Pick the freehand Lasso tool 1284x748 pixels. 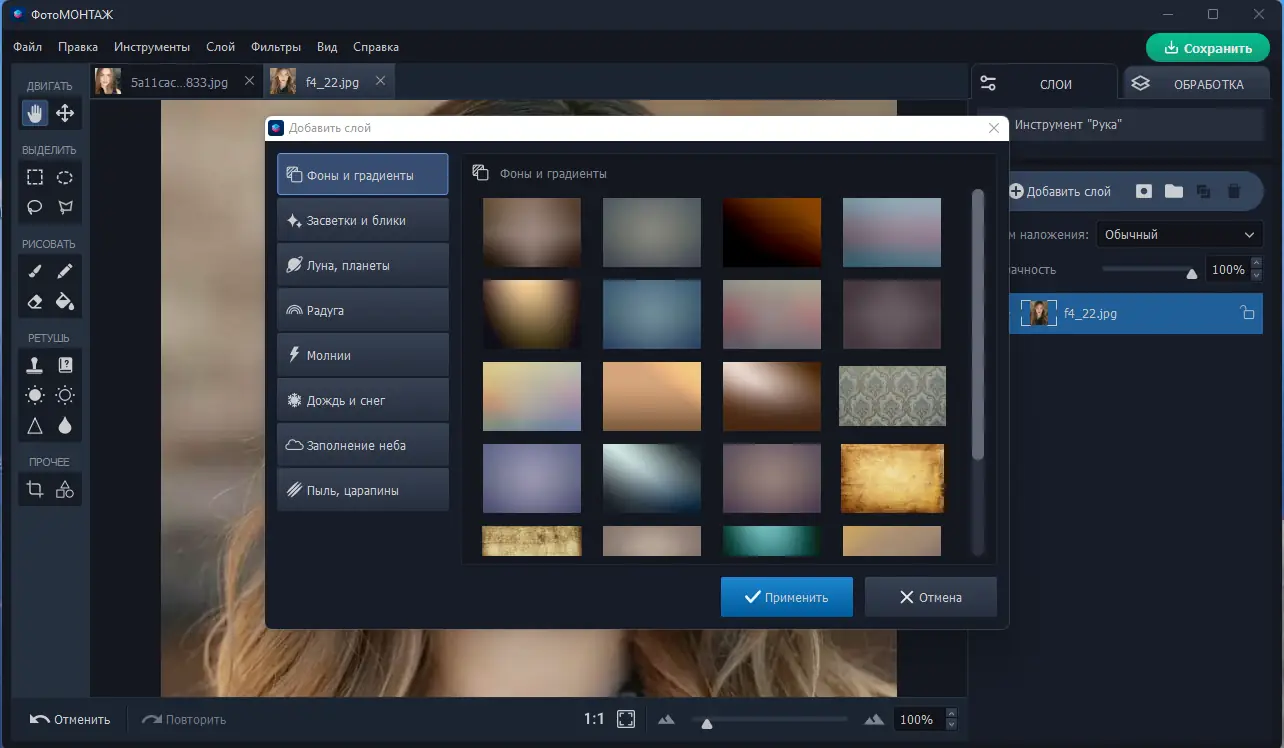tap(35, 207)
